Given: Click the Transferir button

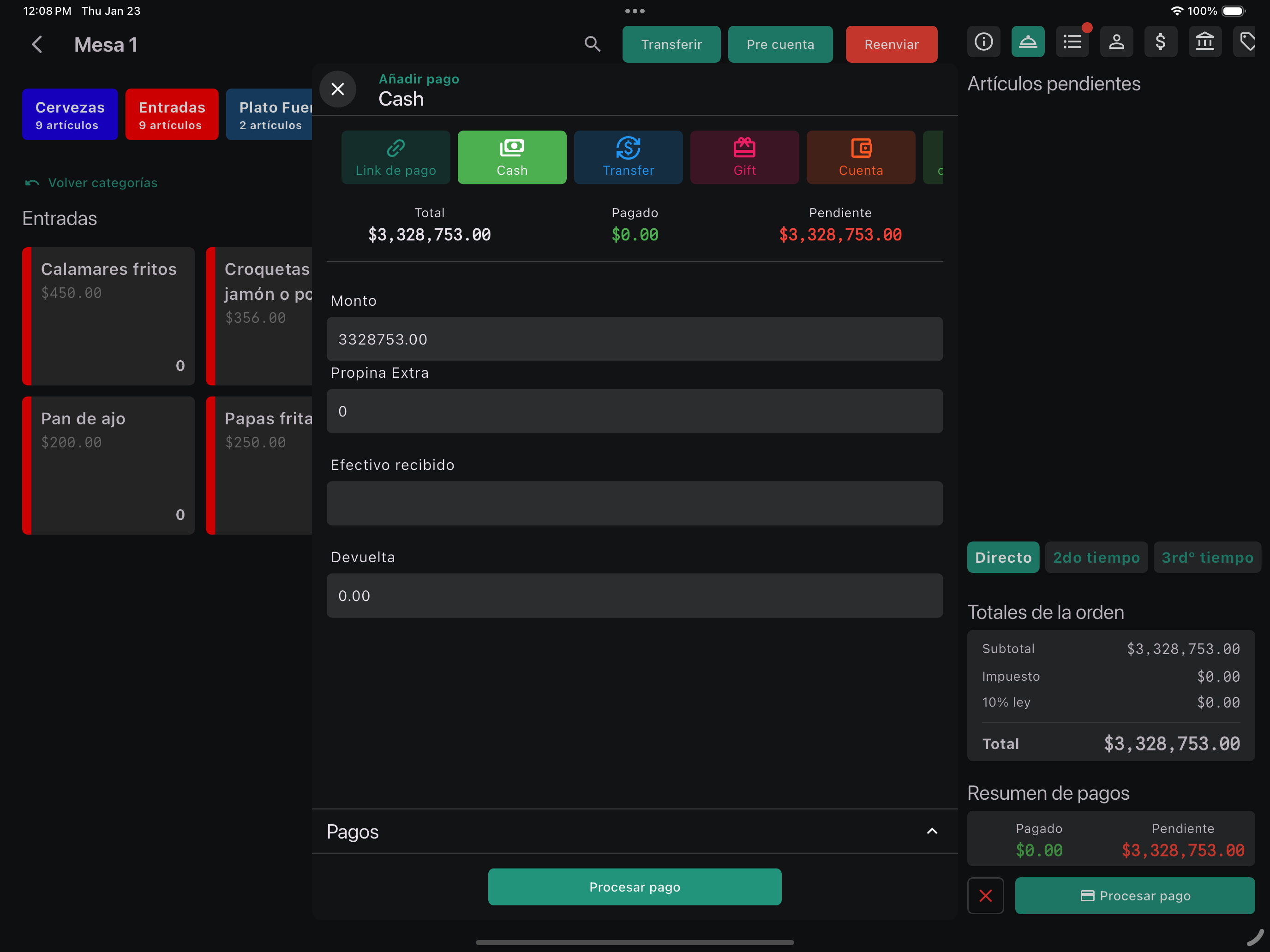Looking at the screenshot, I should (671, 44).
